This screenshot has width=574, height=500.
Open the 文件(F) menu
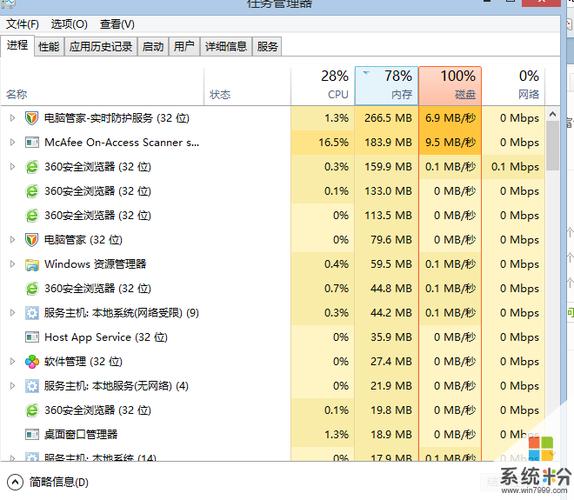click(x=23, y=25)
